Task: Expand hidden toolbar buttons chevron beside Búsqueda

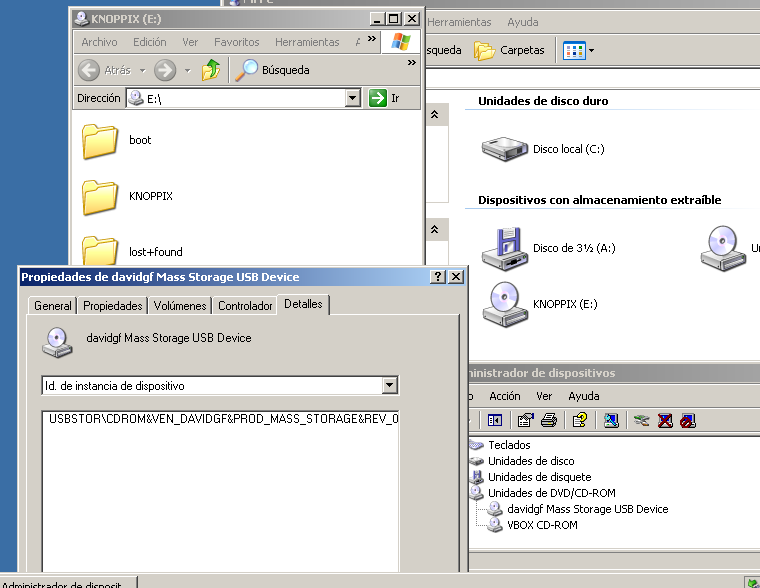Action: coord(412,63)
